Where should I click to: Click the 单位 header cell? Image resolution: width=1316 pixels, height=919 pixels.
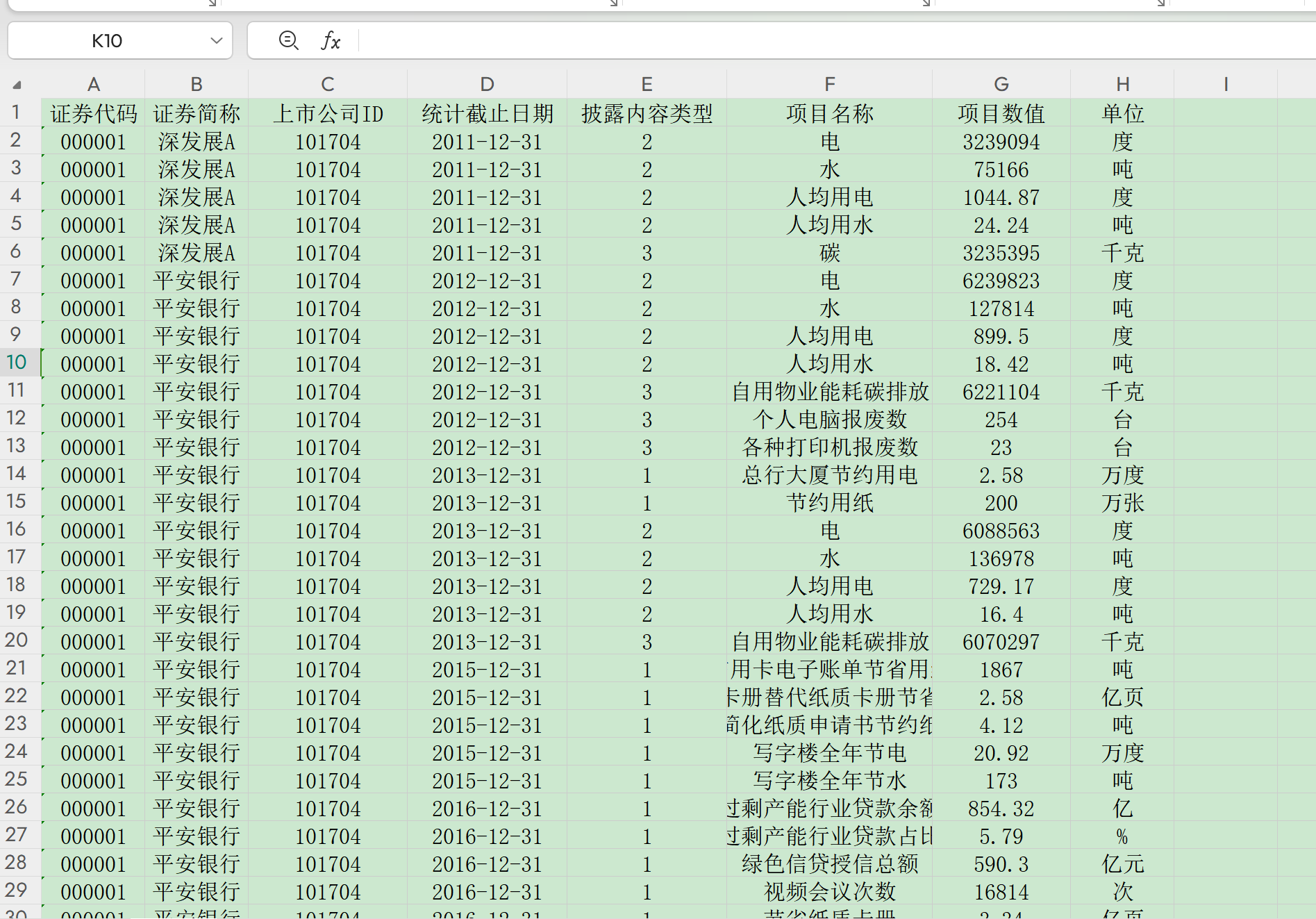1122,113
